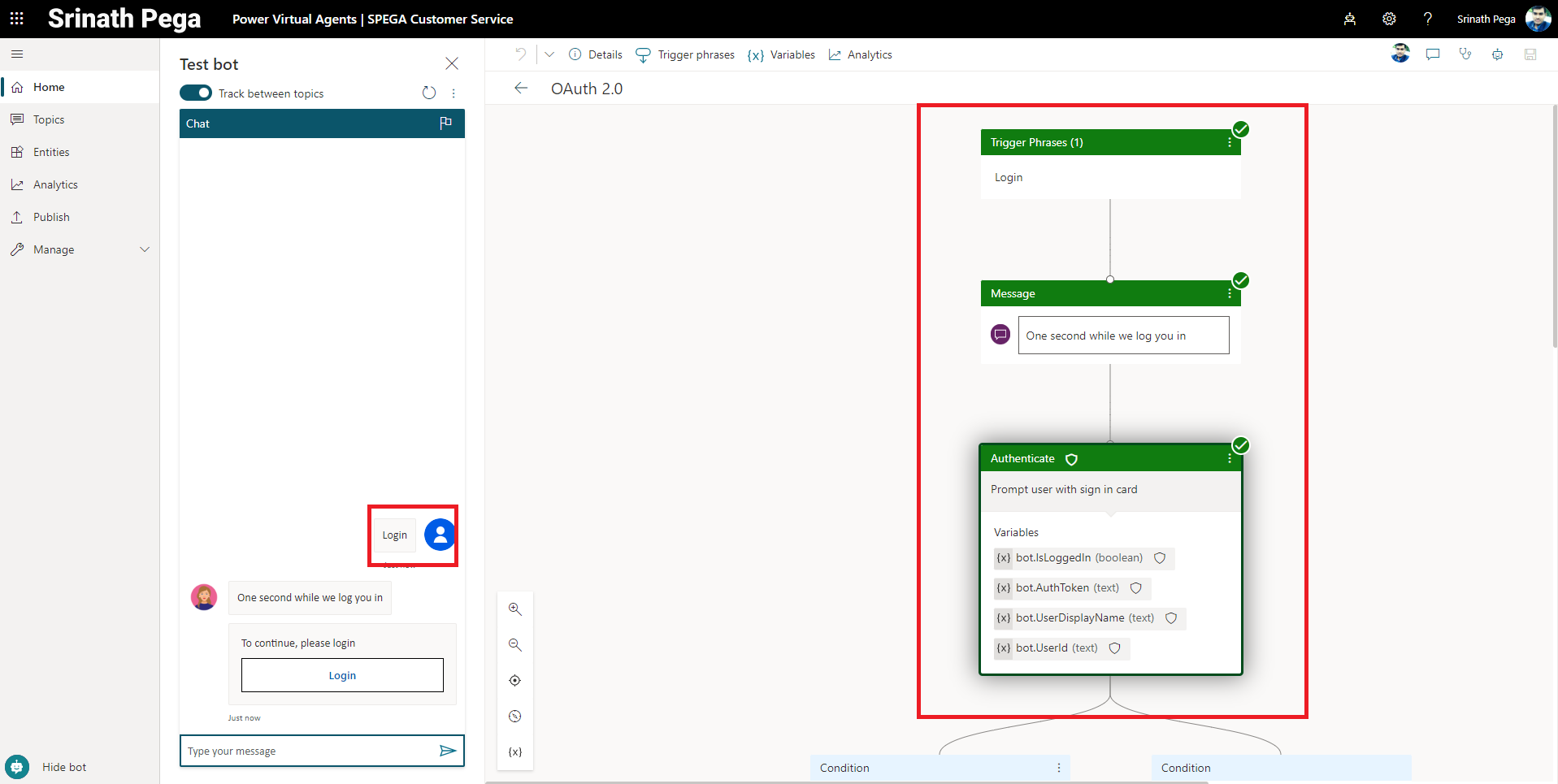This screenshot has height=784, width=1558.
Task: Click the zoom out canvas icon
Action: click(x=514, y=645)
